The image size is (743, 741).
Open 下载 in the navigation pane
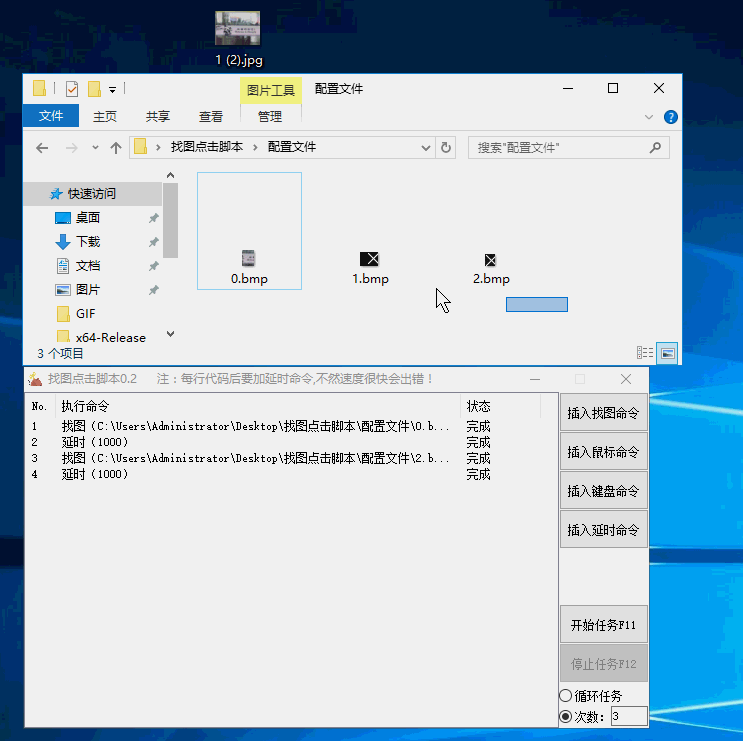tap(88, 242)
